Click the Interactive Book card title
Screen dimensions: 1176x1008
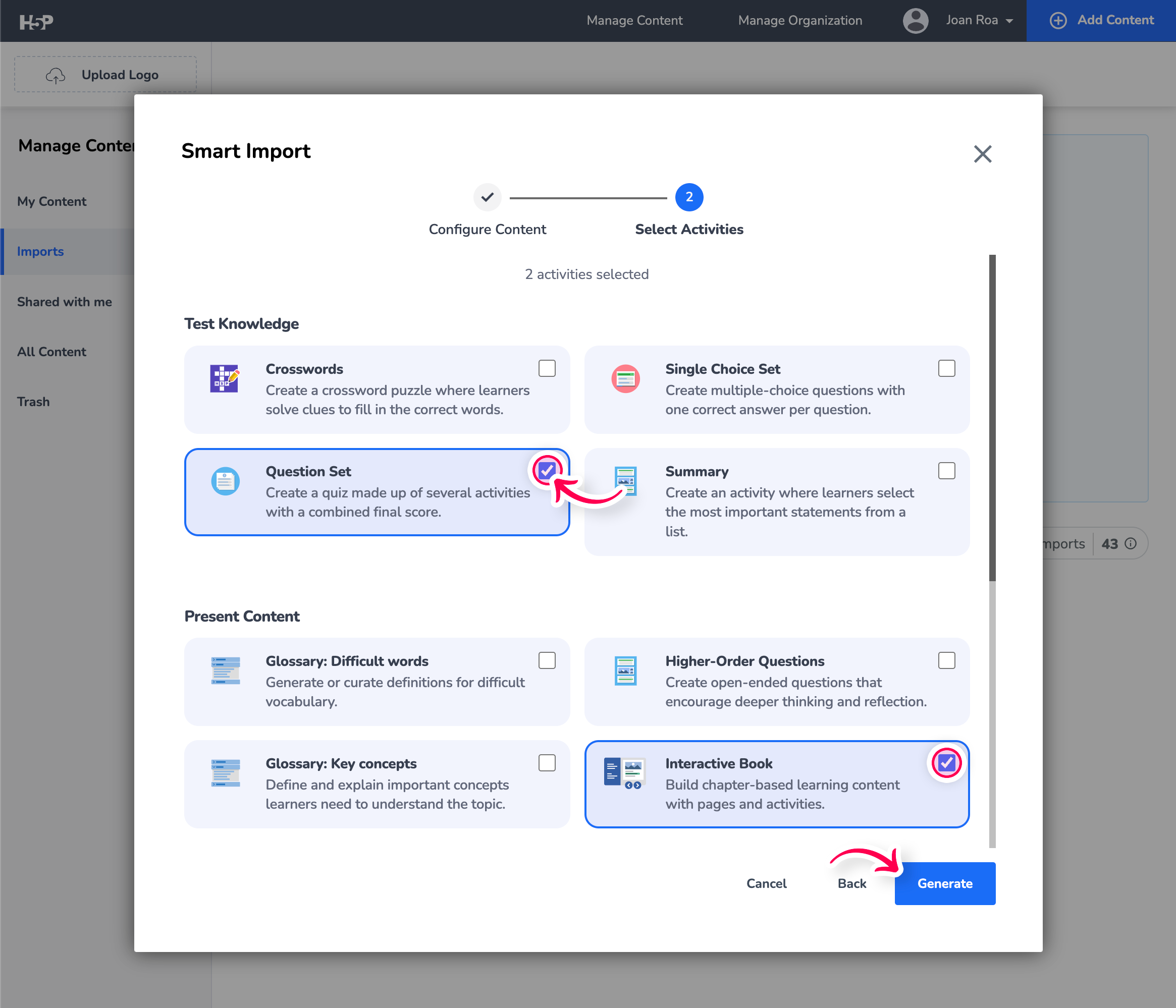click(x=719, y=763)
